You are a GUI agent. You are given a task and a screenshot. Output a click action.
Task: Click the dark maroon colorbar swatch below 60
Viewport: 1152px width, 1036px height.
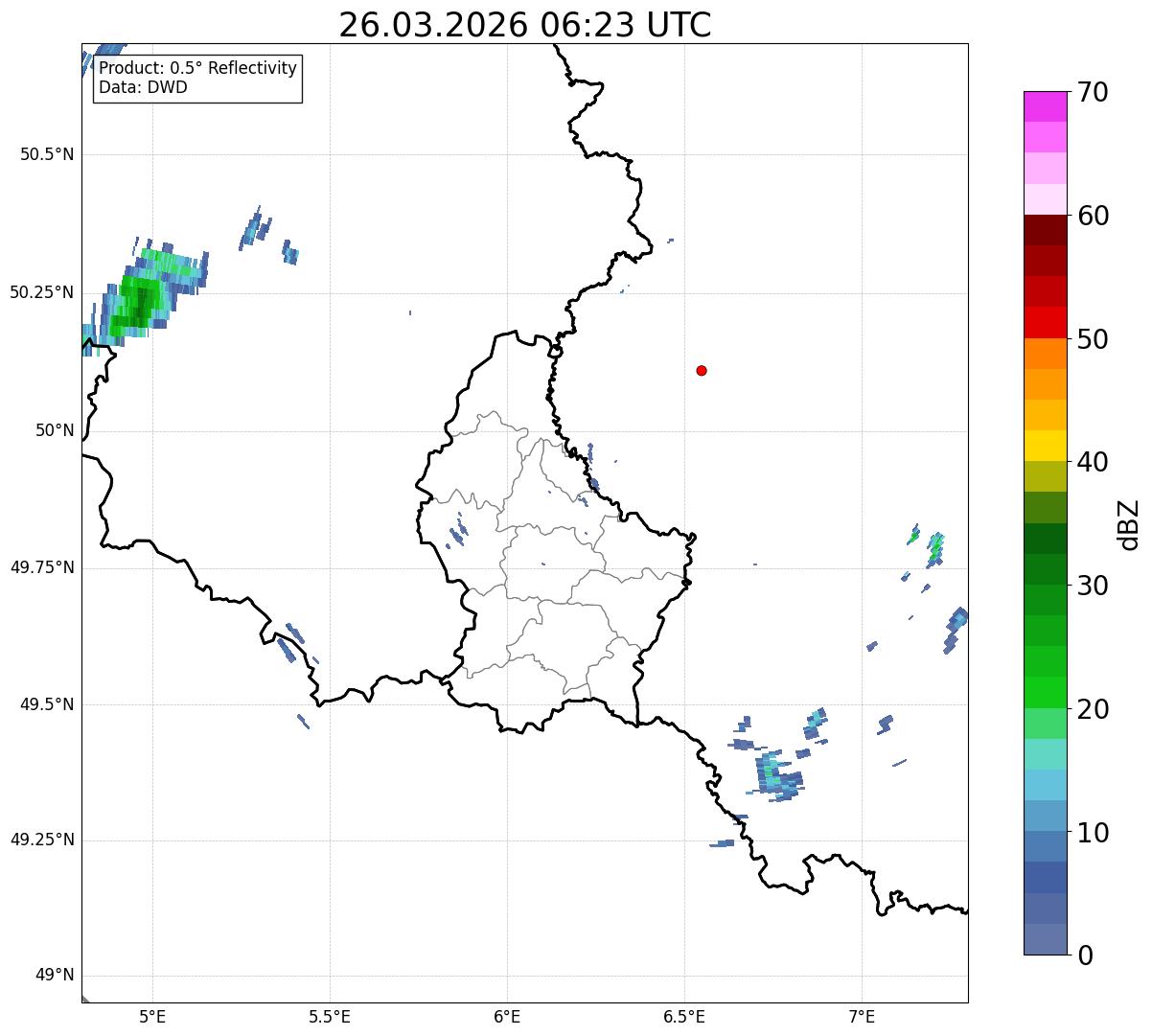tap(1045, 230)
